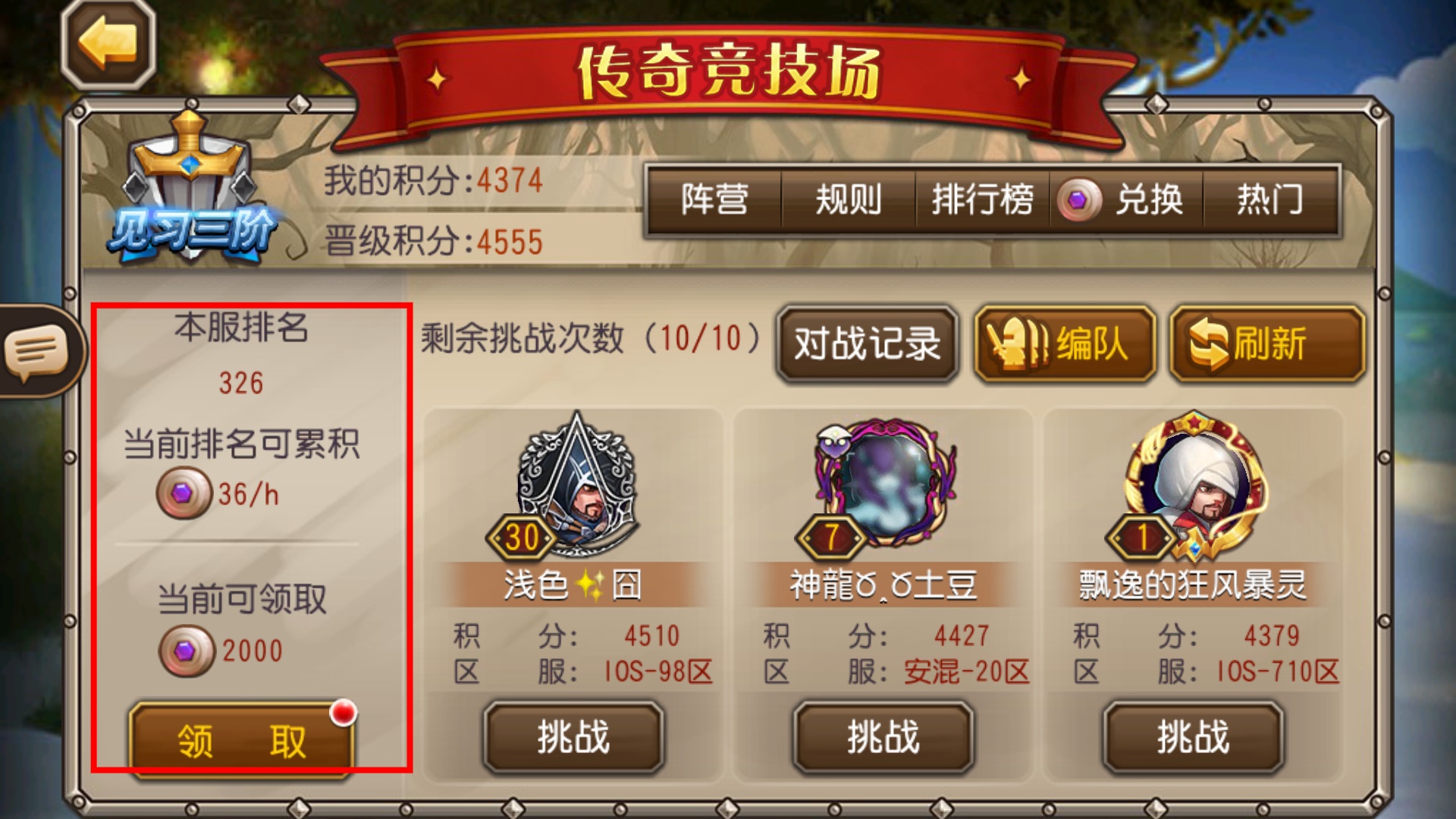
Task: Switch to the 排行榜 tab
Action: pos(983,200)
